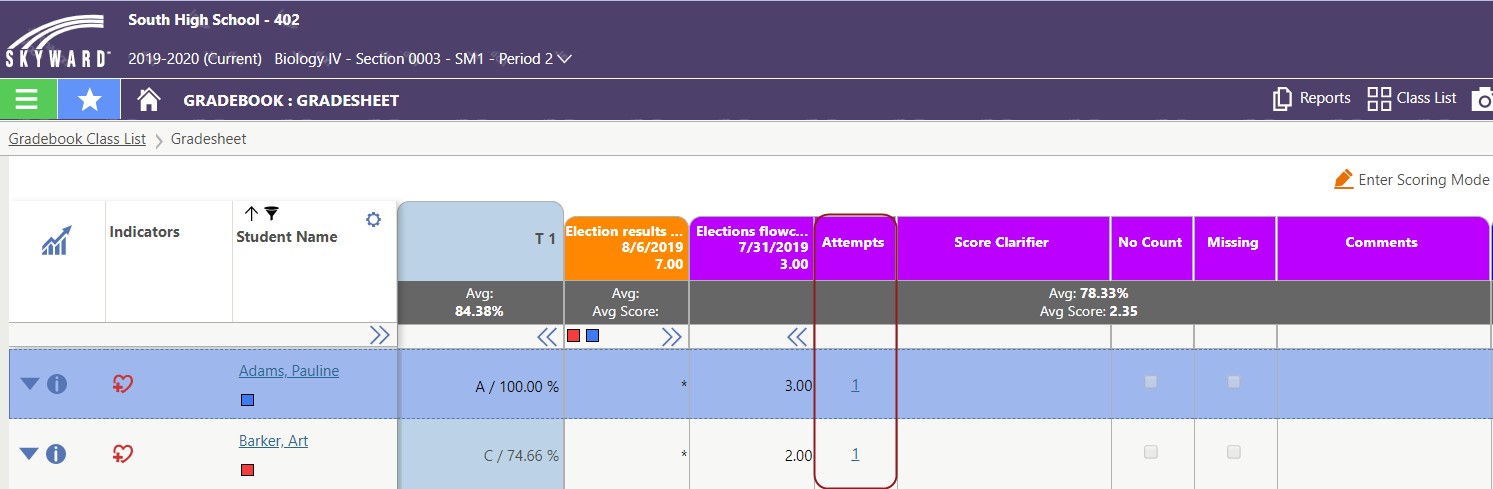Viewport: 1493px width, 489px height.
Task: Expand row options arrow for Pauline Adams
Action: (29, 384)
